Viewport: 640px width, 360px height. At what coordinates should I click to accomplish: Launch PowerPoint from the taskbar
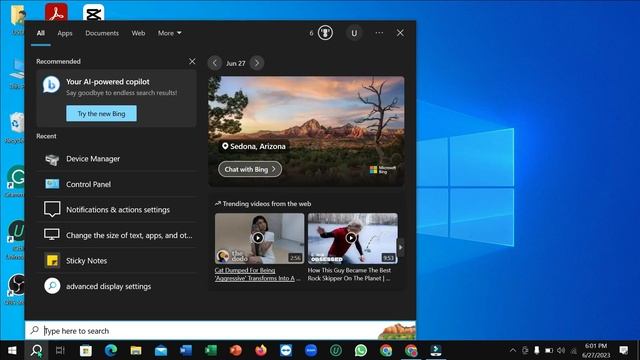coord(236,350)
